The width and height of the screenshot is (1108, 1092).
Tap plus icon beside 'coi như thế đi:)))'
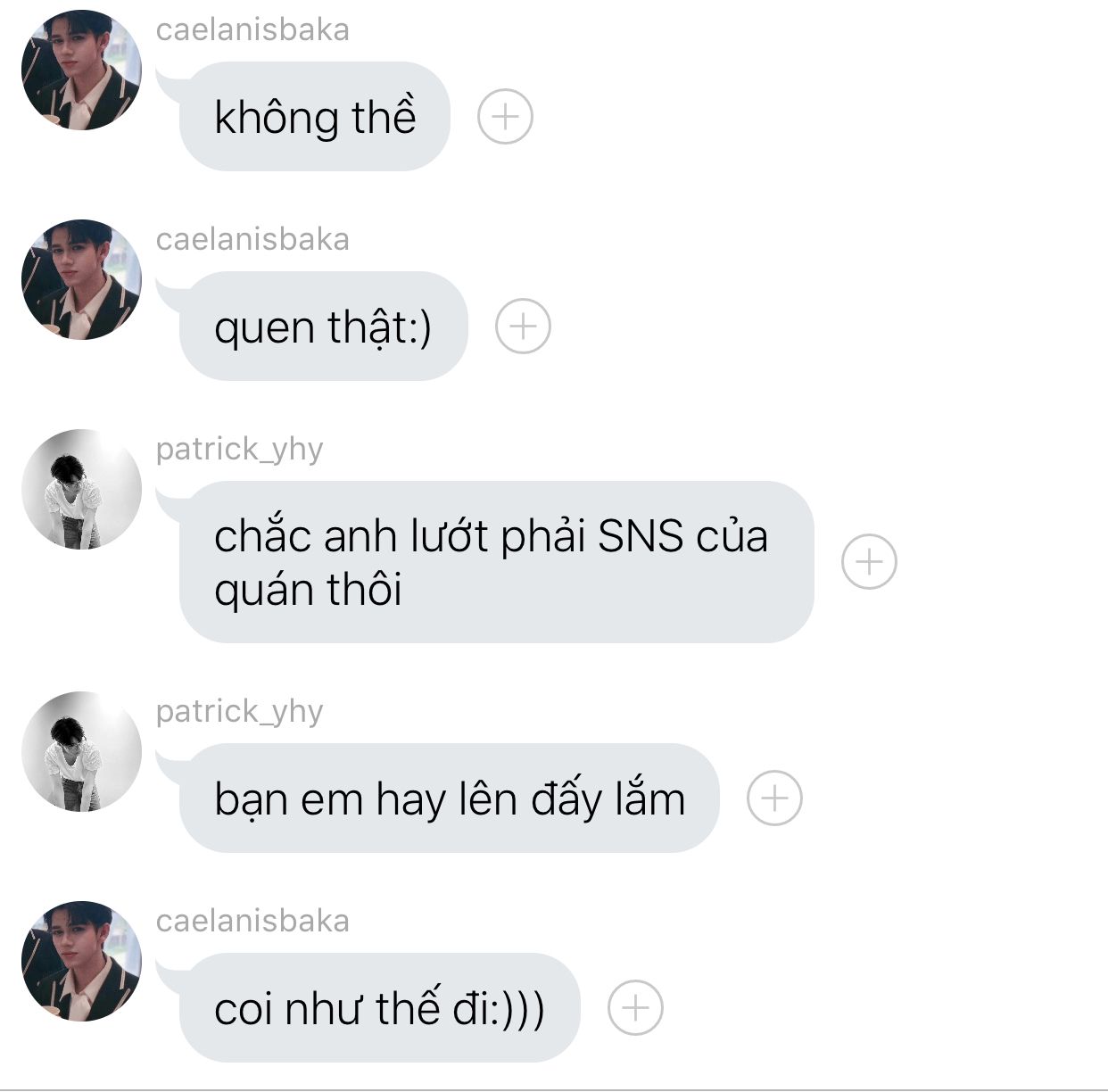pos(635,1007)
